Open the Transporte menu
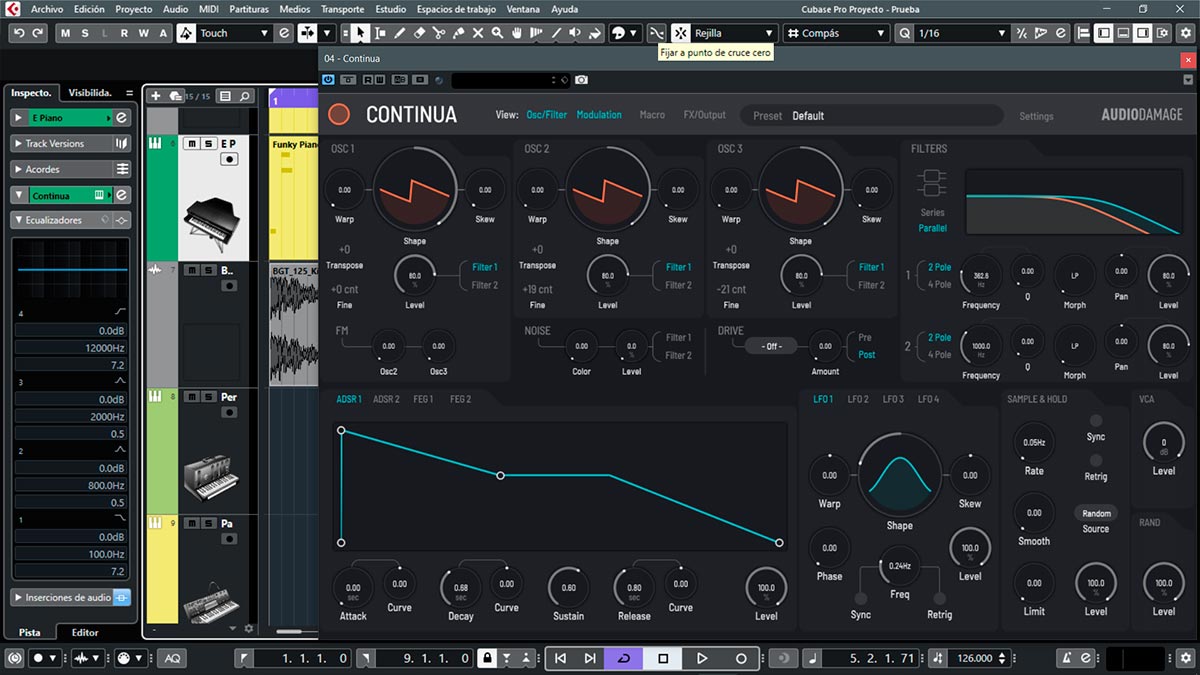The height and width of the screenshot is (675, 1200). tap(342, 9)
